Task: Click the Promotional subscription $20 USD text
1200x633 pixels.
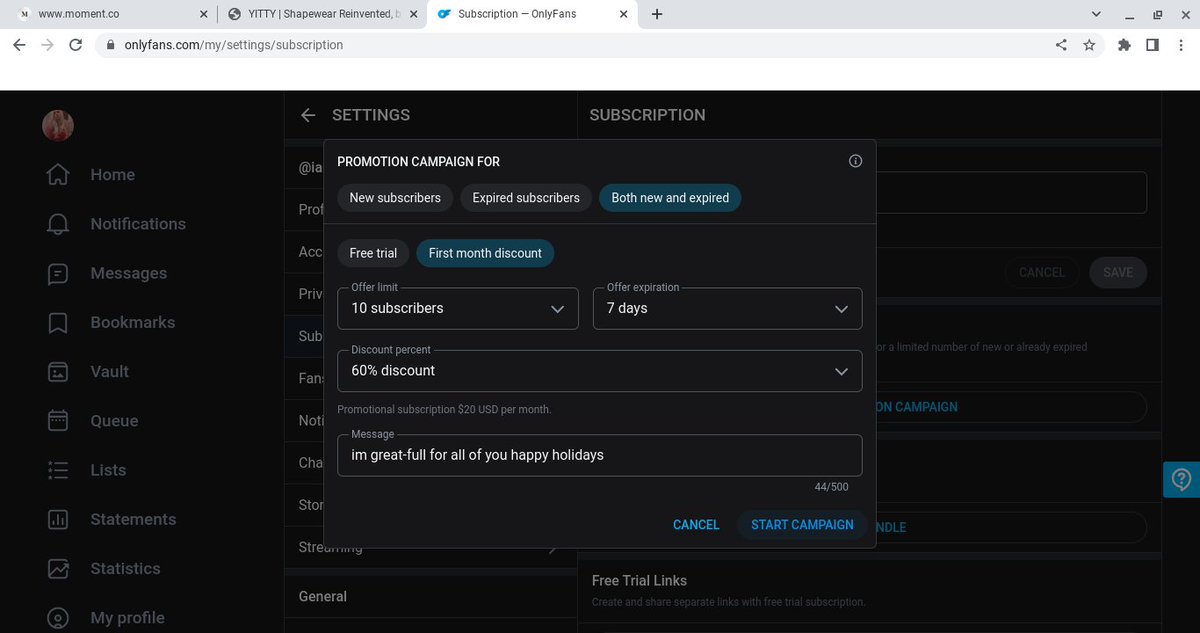Action: click(x=444, y=410)
